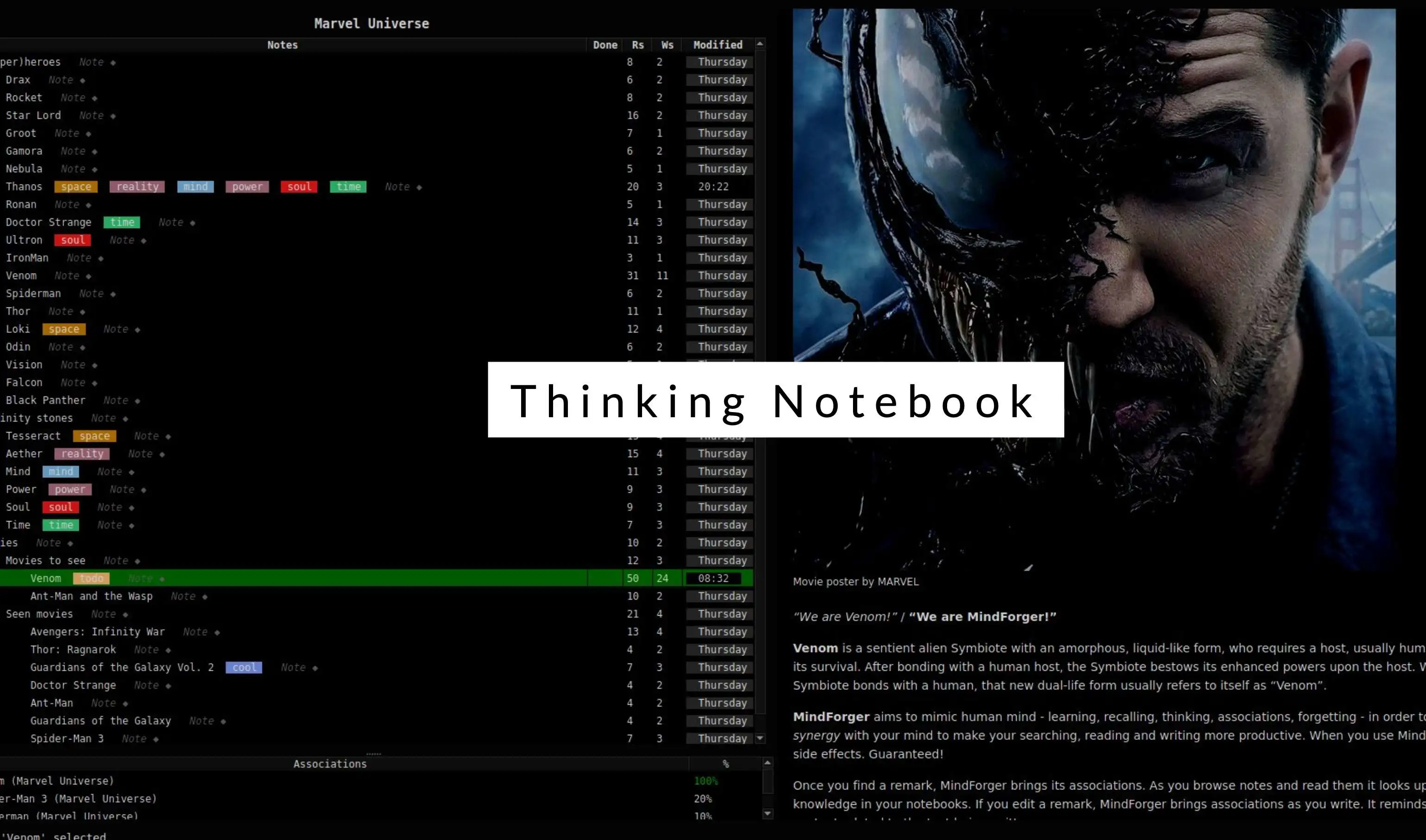Select the Thanos note row
Viewport: 1426px width, 840px height.
point(24,187)
